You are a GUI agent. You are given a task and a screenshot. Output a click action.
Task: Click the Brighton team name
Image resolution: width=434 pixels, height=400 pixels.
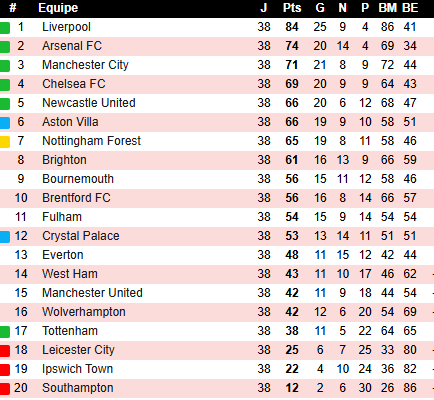click(x=64, y=160)
